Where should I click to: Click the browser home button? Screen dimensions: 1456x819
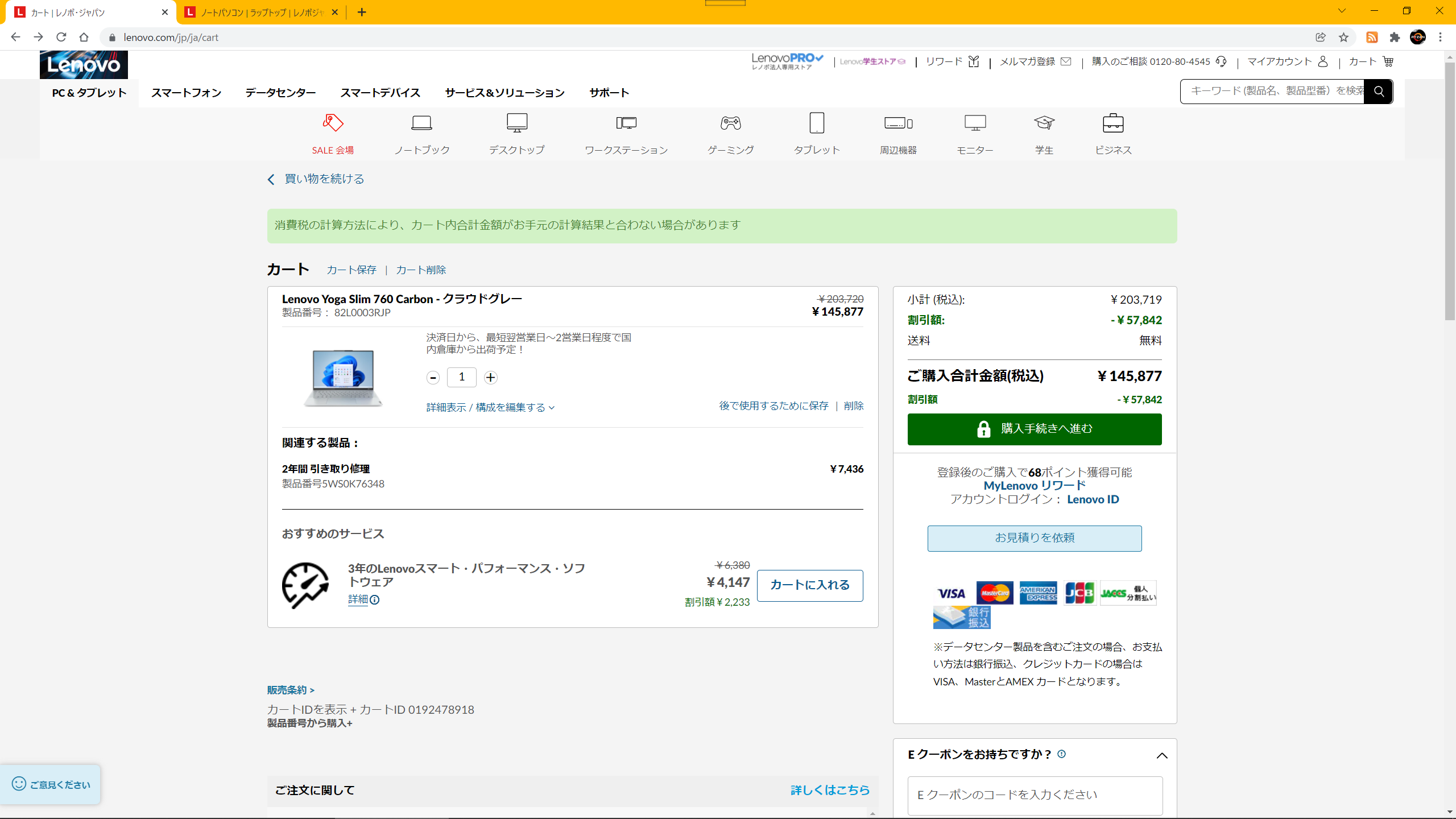click(84, 38)
